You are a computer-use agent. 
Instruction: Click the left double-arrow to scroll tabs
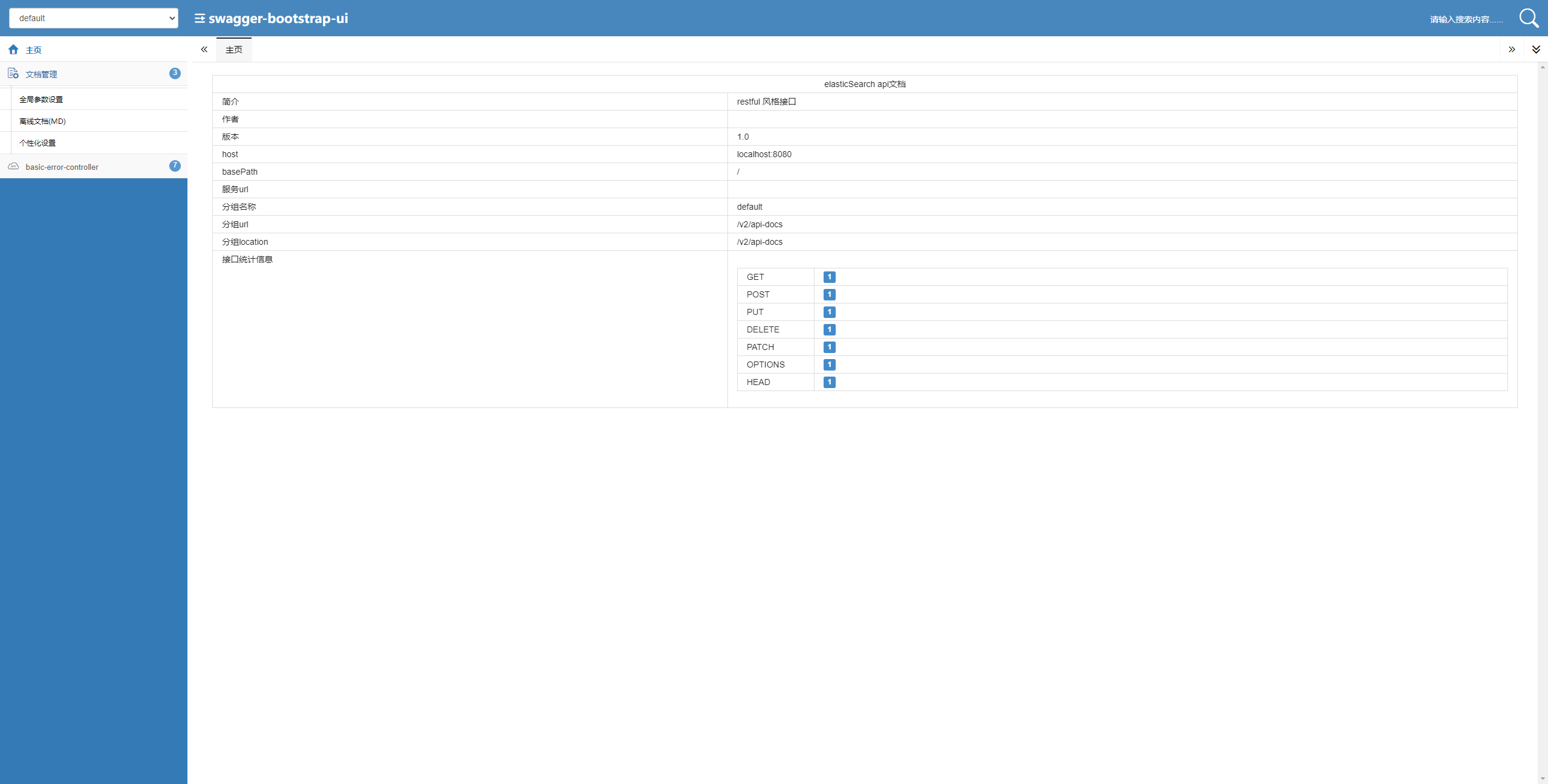(204, 49)
